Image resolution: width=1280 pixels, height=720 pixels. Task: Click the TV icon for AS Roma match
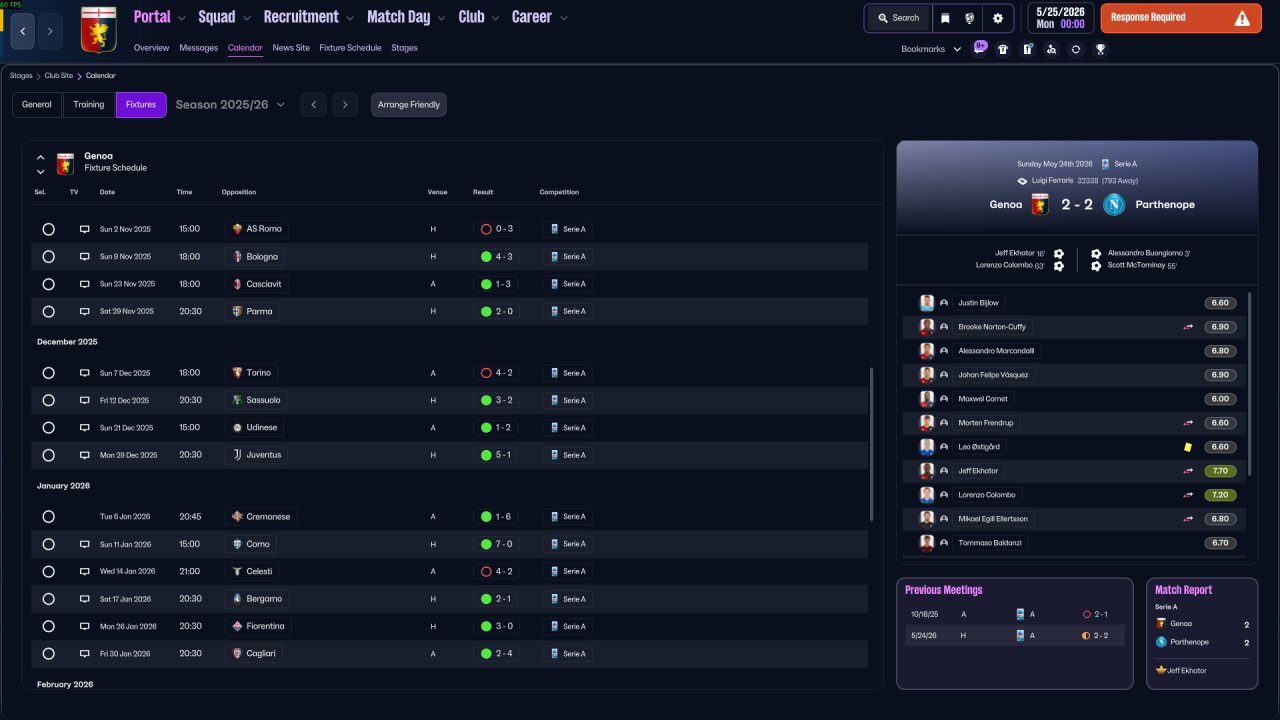point(85,229)
